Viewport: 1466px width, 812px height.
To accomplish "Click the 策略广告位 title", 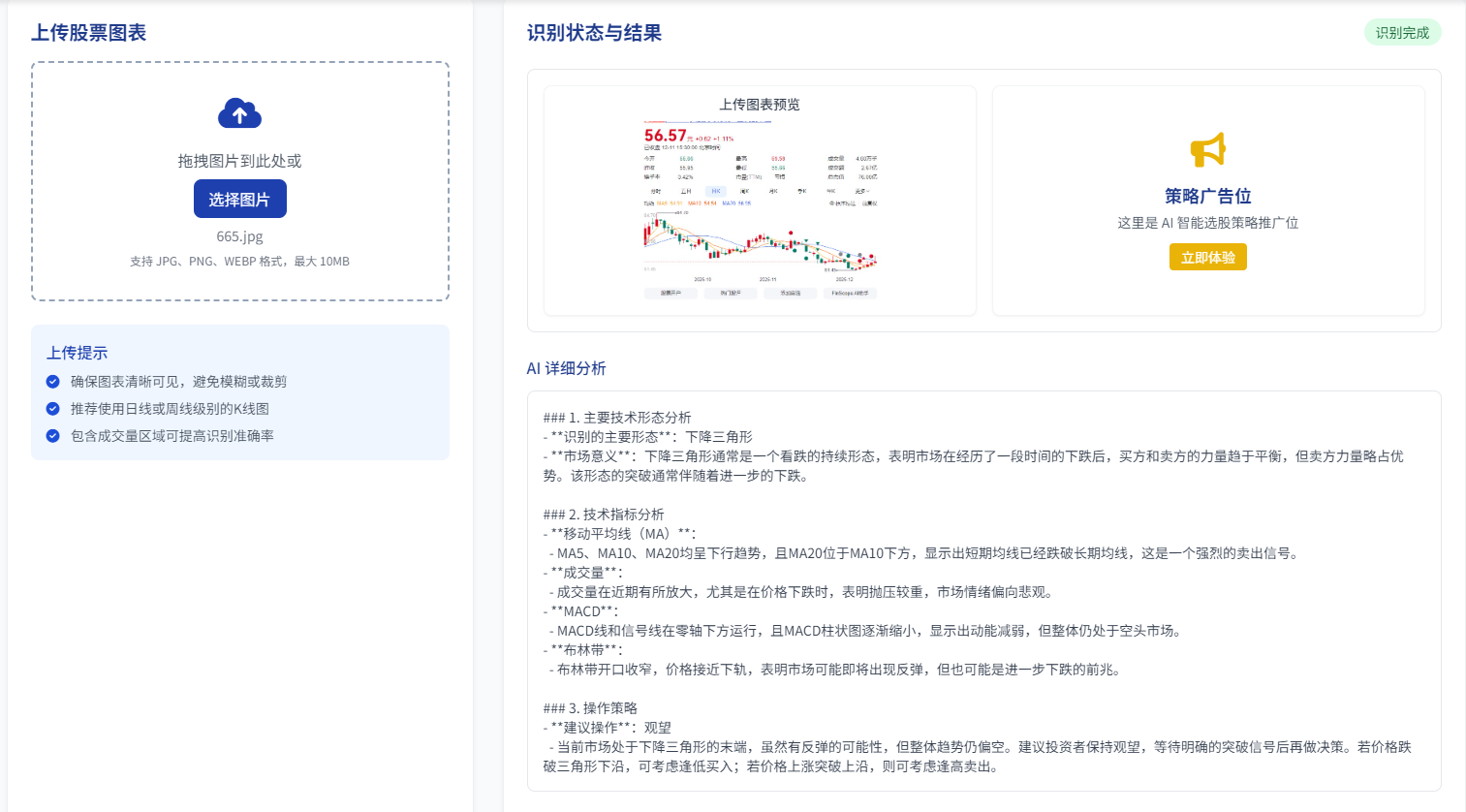I will pos(1207,196).
